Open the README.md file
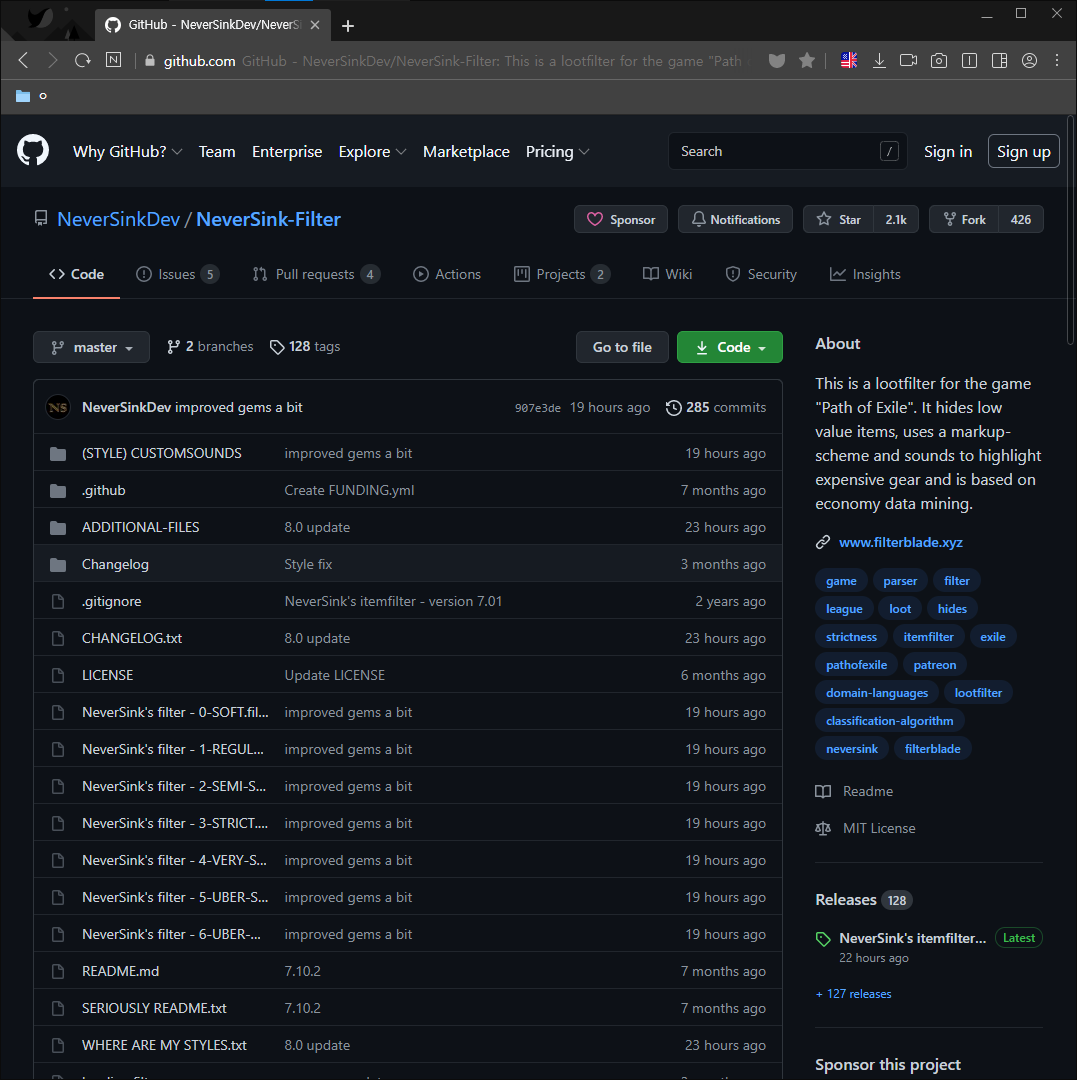Screen dimensions: 1077x1080 pyautogui.click(x=121, y=971)
